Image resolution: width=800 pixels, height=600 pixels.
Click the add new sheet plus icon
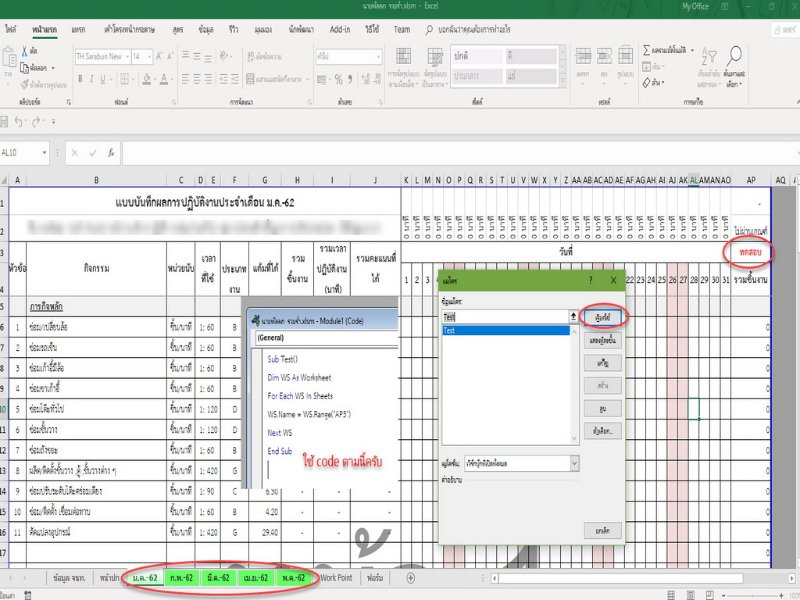click(x=410, y=578)
